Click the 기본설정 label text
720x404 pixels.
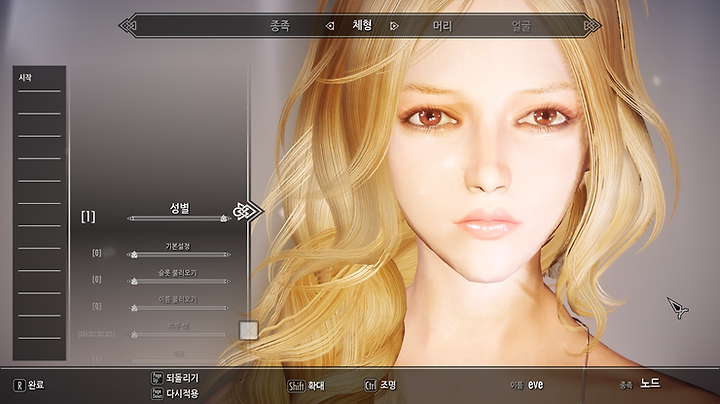coord(178,247)
